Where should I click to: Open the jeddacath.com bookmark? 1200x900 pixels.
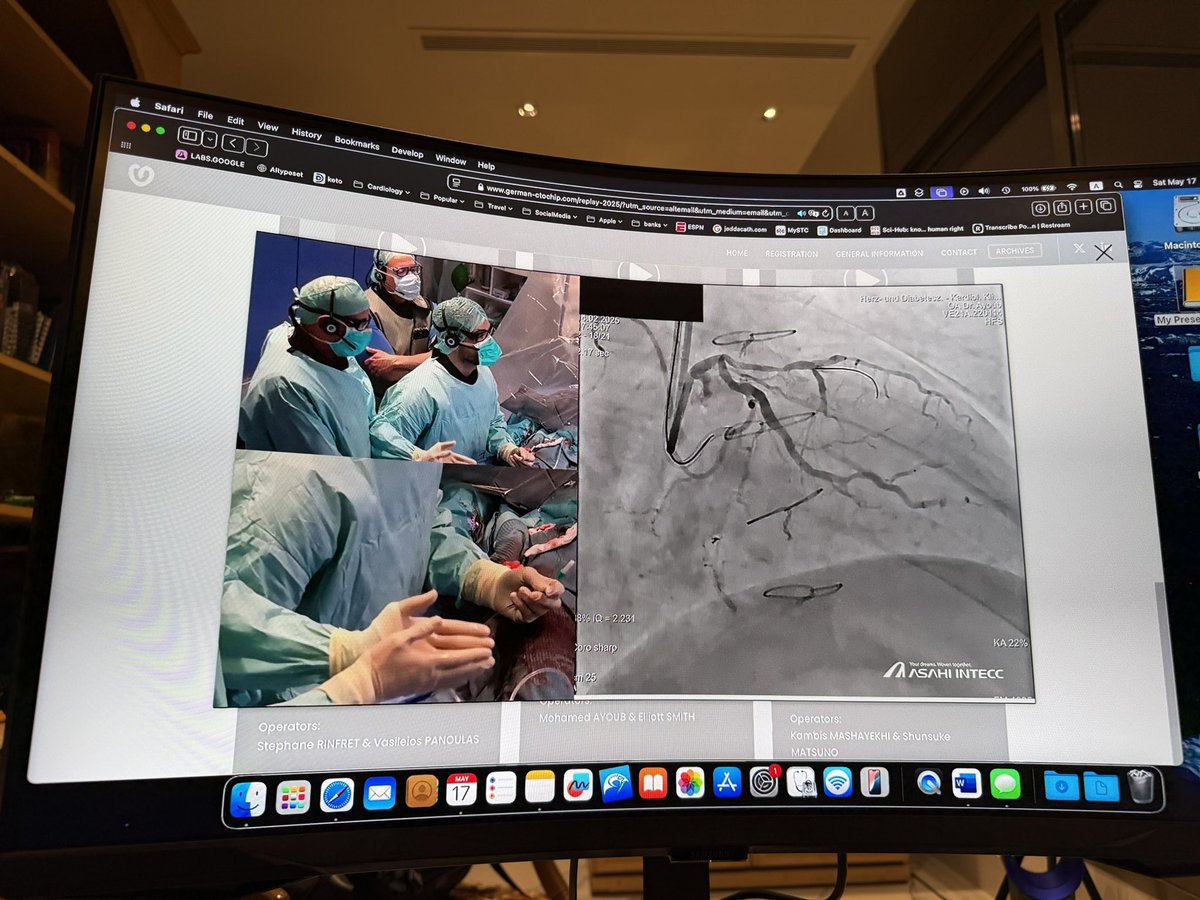pyautogui.click(x=738, y=229)
